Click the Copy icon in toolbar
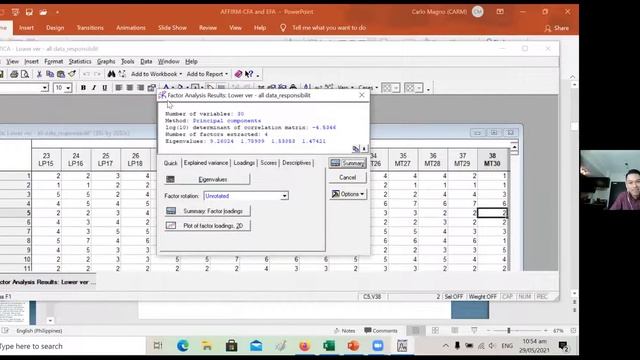This screenshot has height=360, width=640. pyautogui.click(x=50, y=74)
